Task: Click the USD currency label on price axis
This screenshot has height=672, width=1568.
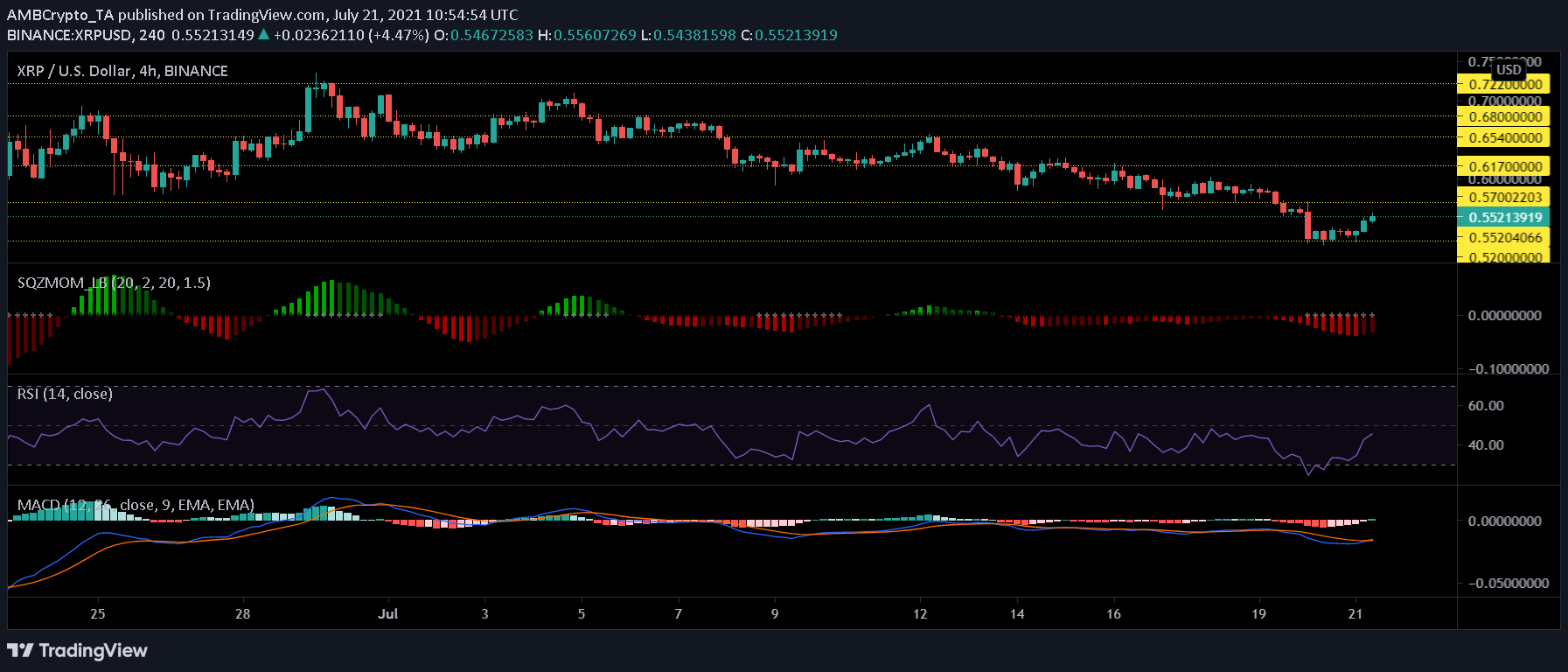Action: tap(1509, 69)
